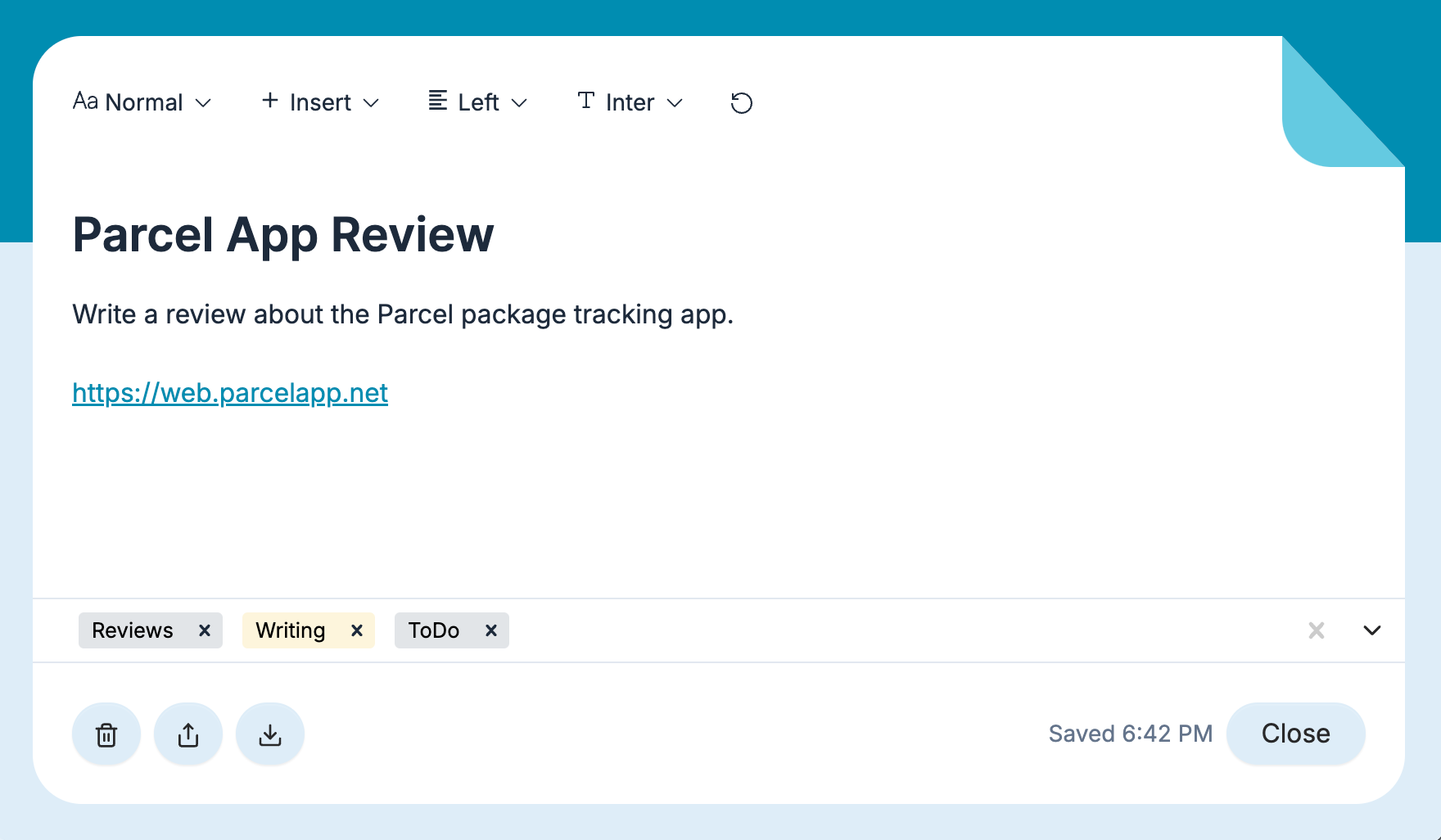Open the Left alignment dropdown
This screenshot has width=1441, height=840.
pos(478,102)
